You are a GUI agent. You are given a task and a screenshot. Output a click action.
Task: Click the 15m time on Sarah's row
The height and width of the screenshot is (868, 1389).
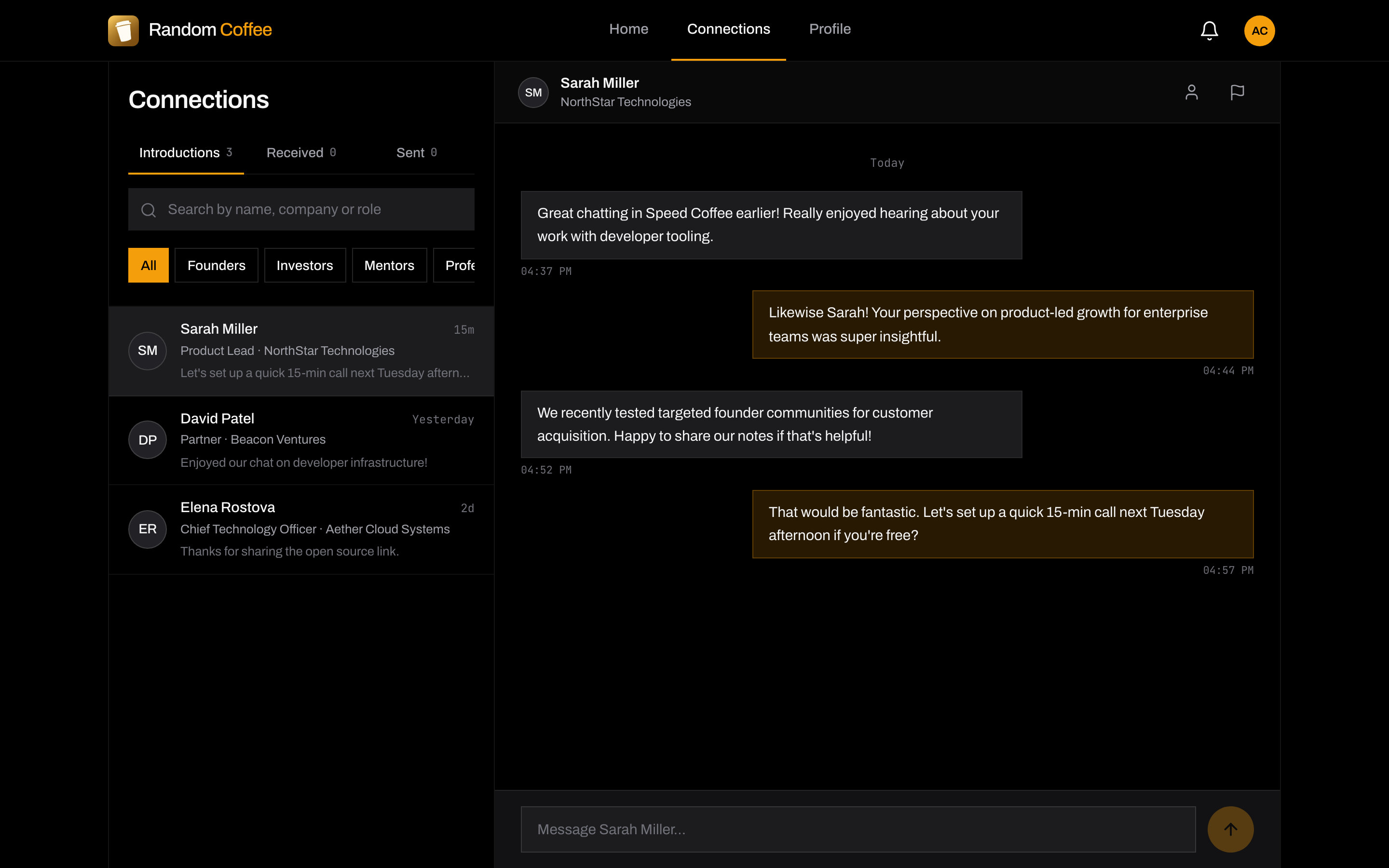pos(464,329)
